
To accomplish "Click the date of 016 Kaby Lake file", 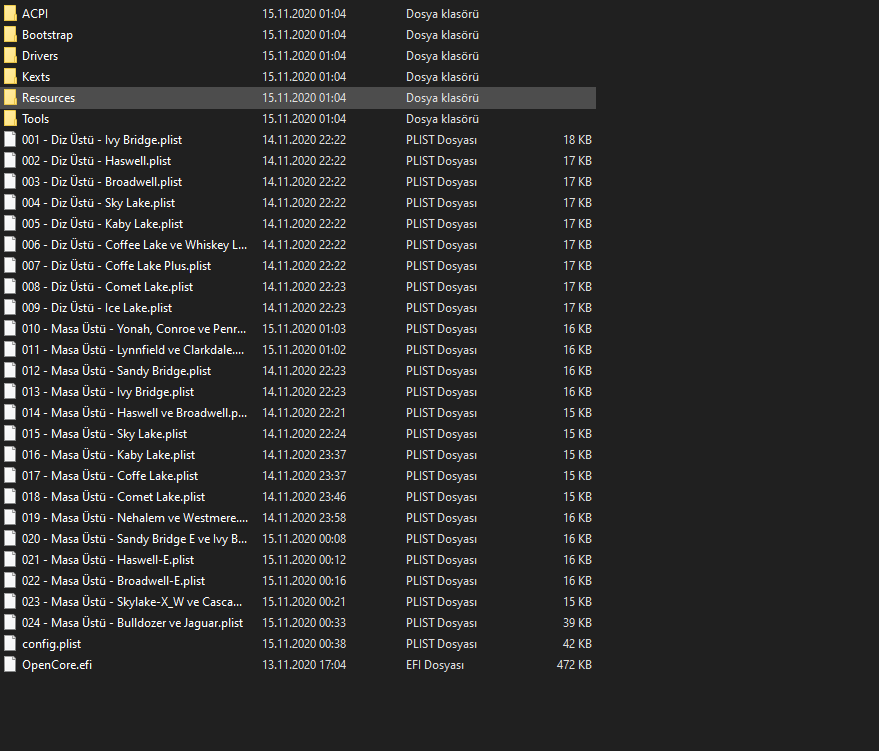I will [304, 455].
